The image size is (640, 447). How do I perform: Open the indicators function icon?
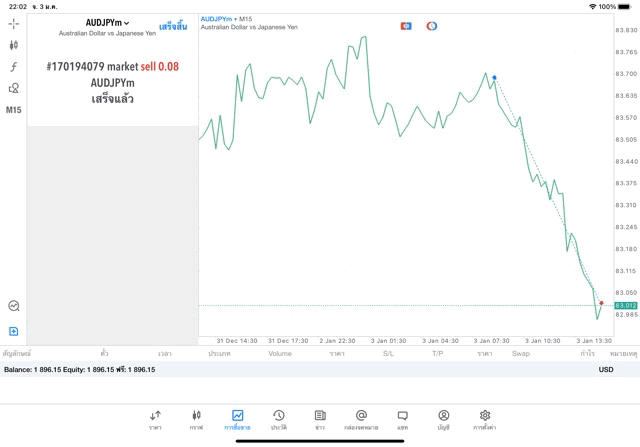coord(14,67)
